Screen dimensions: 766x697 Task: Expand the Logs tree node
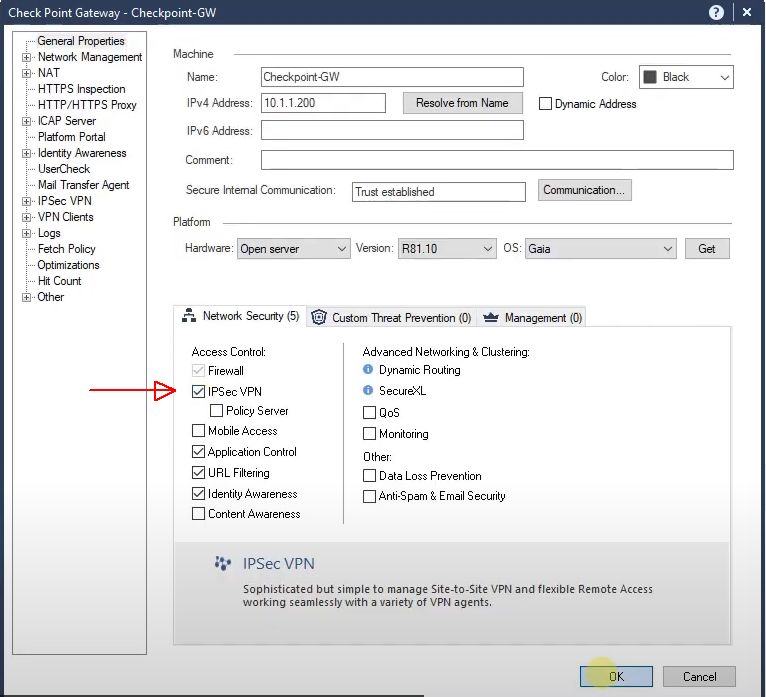26,233
